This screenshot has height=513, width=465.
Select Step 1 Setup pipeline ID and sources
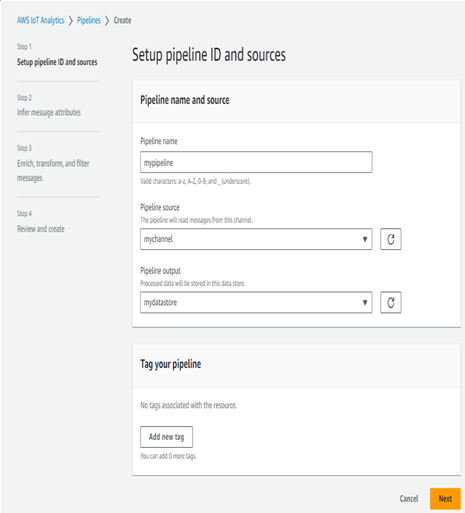(57, 62)
